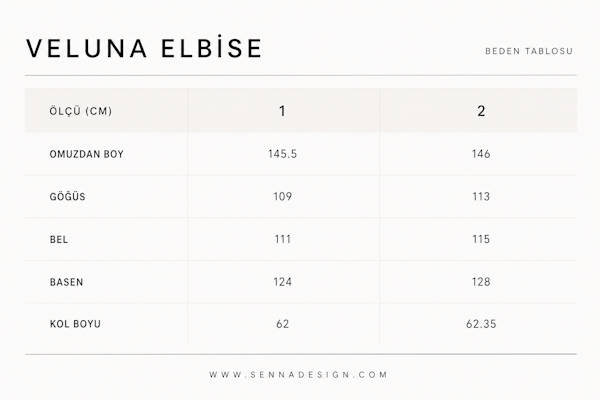Select the 111 bel value
Image resolution: width=600 pixels, height=400 pixels.
(x=282, y=239)
